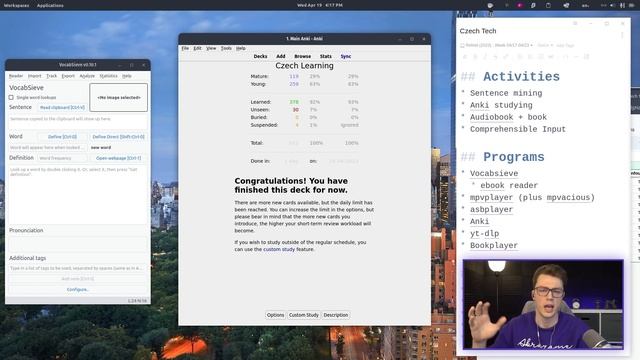Go to Decks in Anki
Screen dimensions: 640x360
coord(260,56)
